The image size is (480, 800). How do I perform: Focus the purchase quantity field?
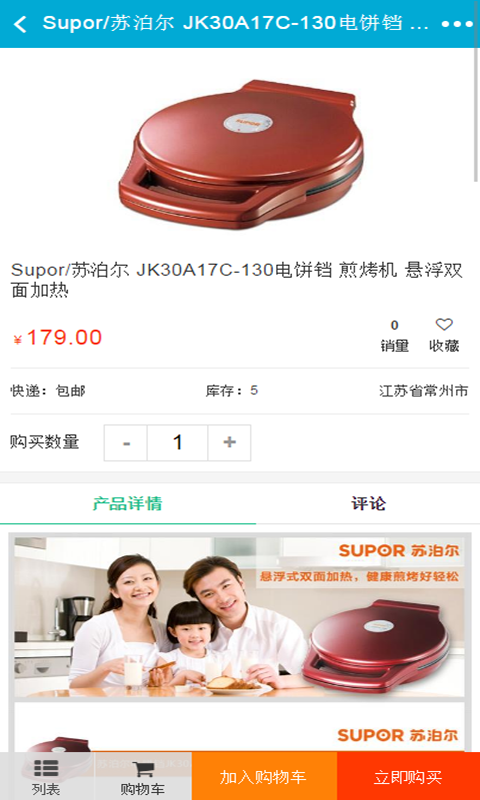tap(178, 442)
